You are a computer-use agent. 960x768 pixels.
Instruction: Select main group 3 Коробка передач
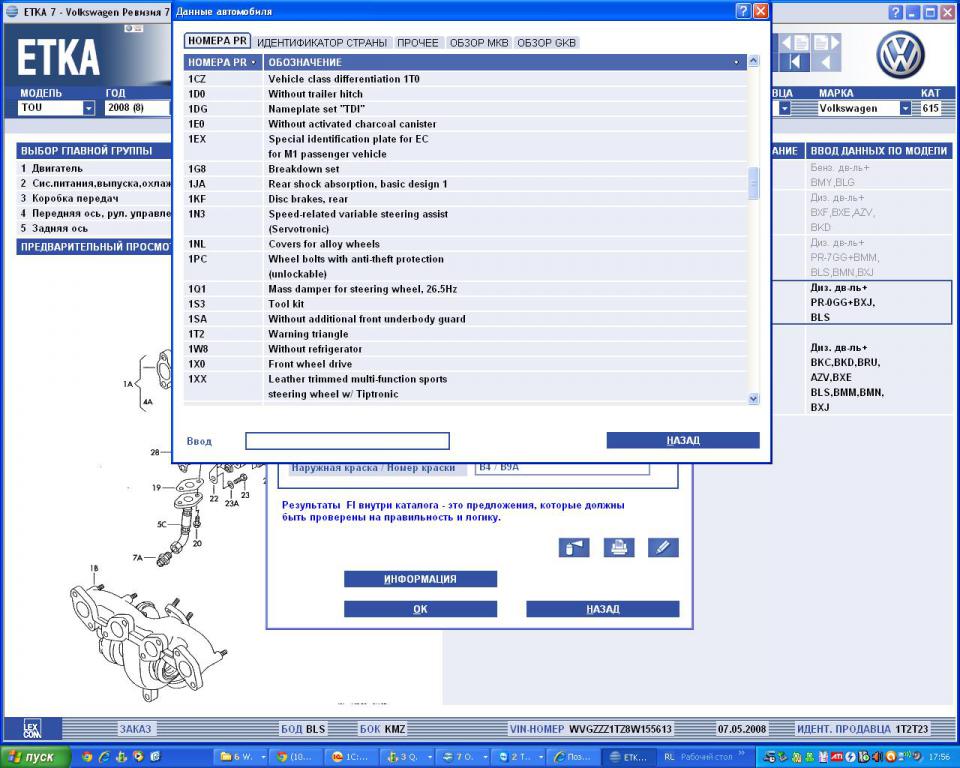point(95,198)
